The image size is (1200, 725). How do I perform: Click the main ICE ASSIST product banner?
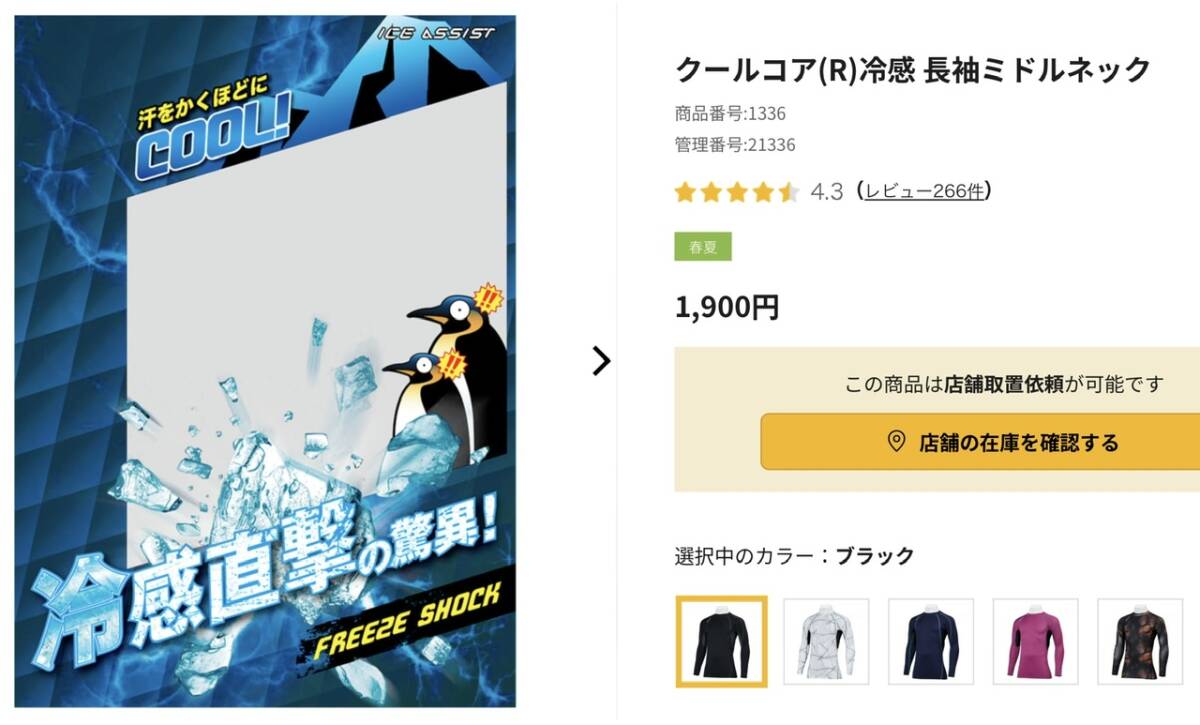click(x=265, y=361)
